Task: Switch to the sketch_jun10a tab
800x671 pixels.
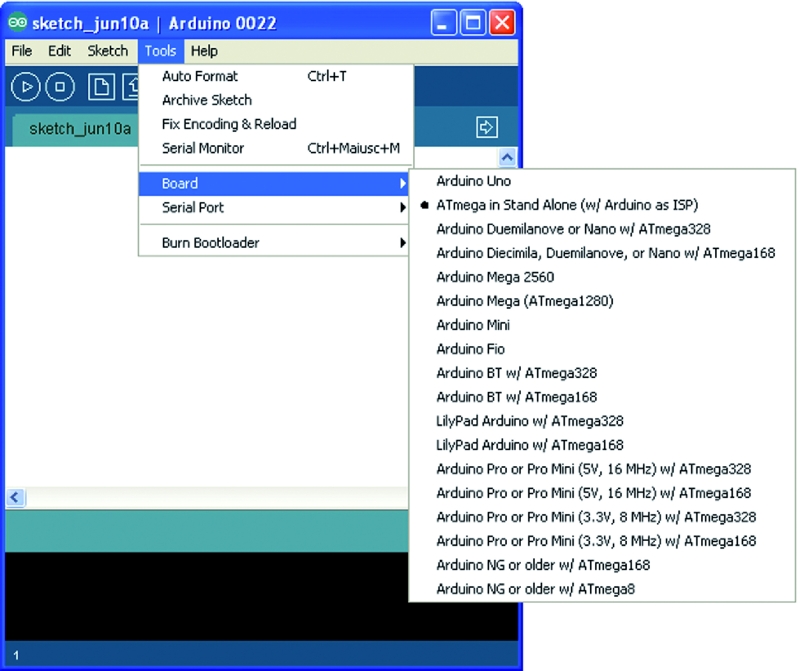Action: (80, 129)
